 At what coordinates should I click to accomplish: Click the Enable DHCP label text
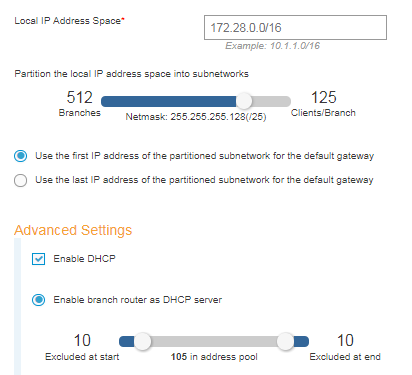85,259
